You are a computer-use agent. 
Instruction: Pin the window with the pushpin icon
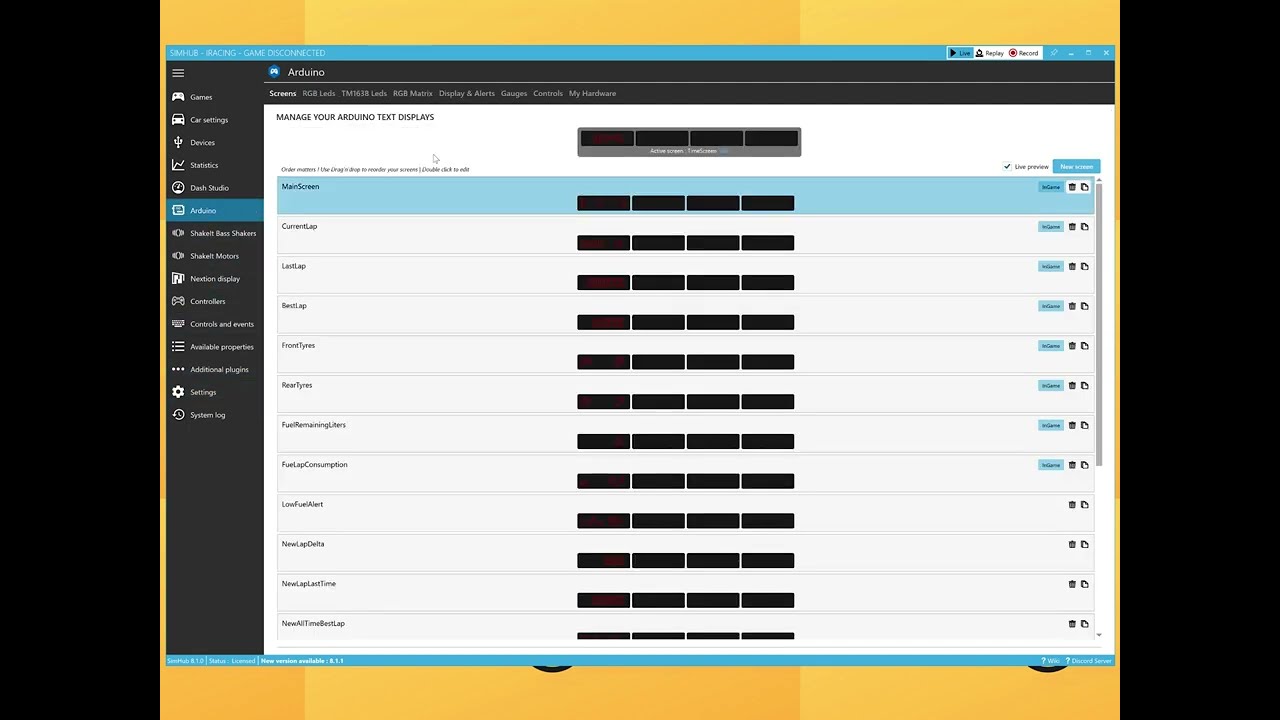1053,53
